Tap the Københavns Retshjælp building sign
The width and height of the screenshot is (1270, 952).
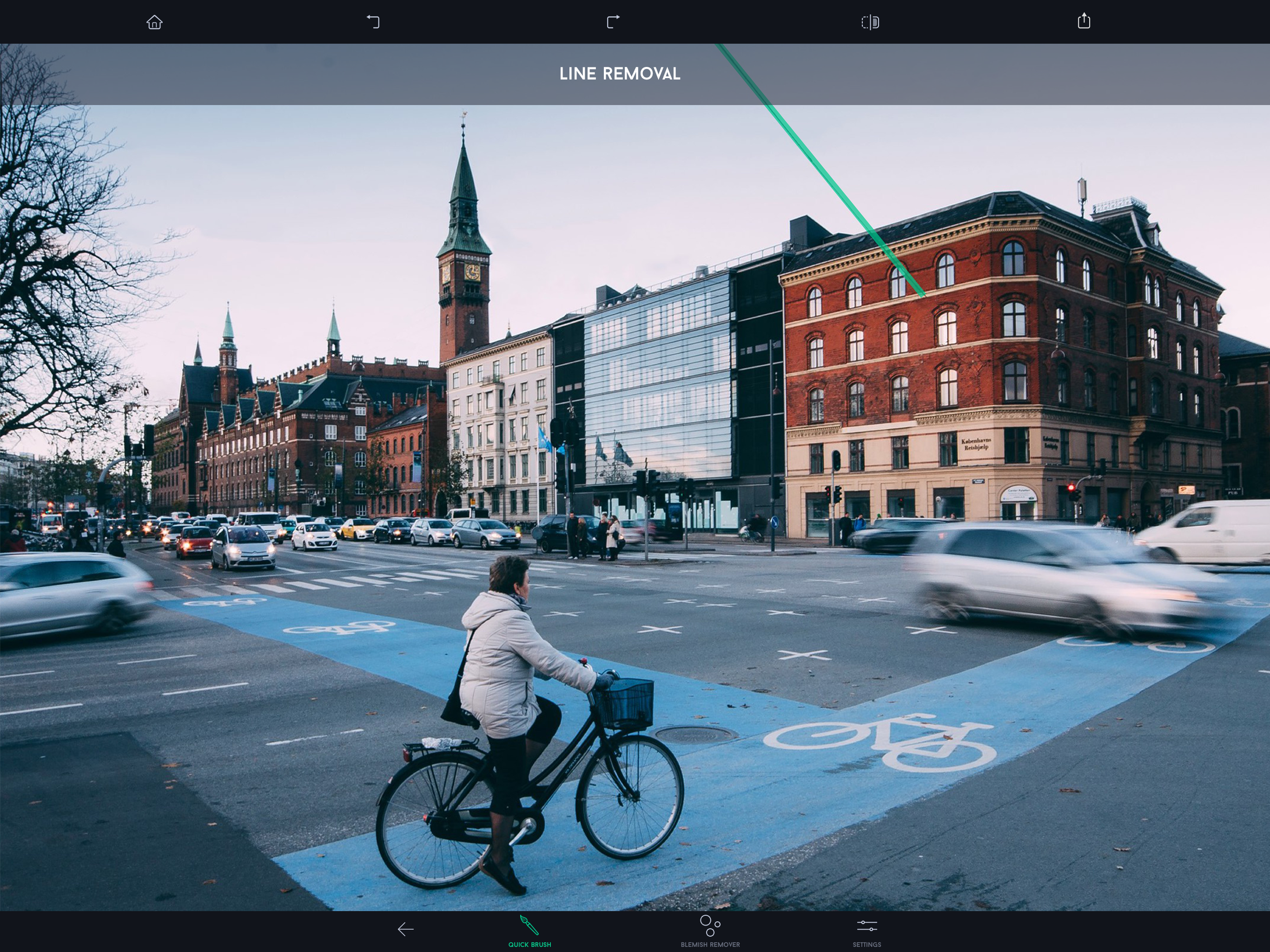tap(977, 444)
